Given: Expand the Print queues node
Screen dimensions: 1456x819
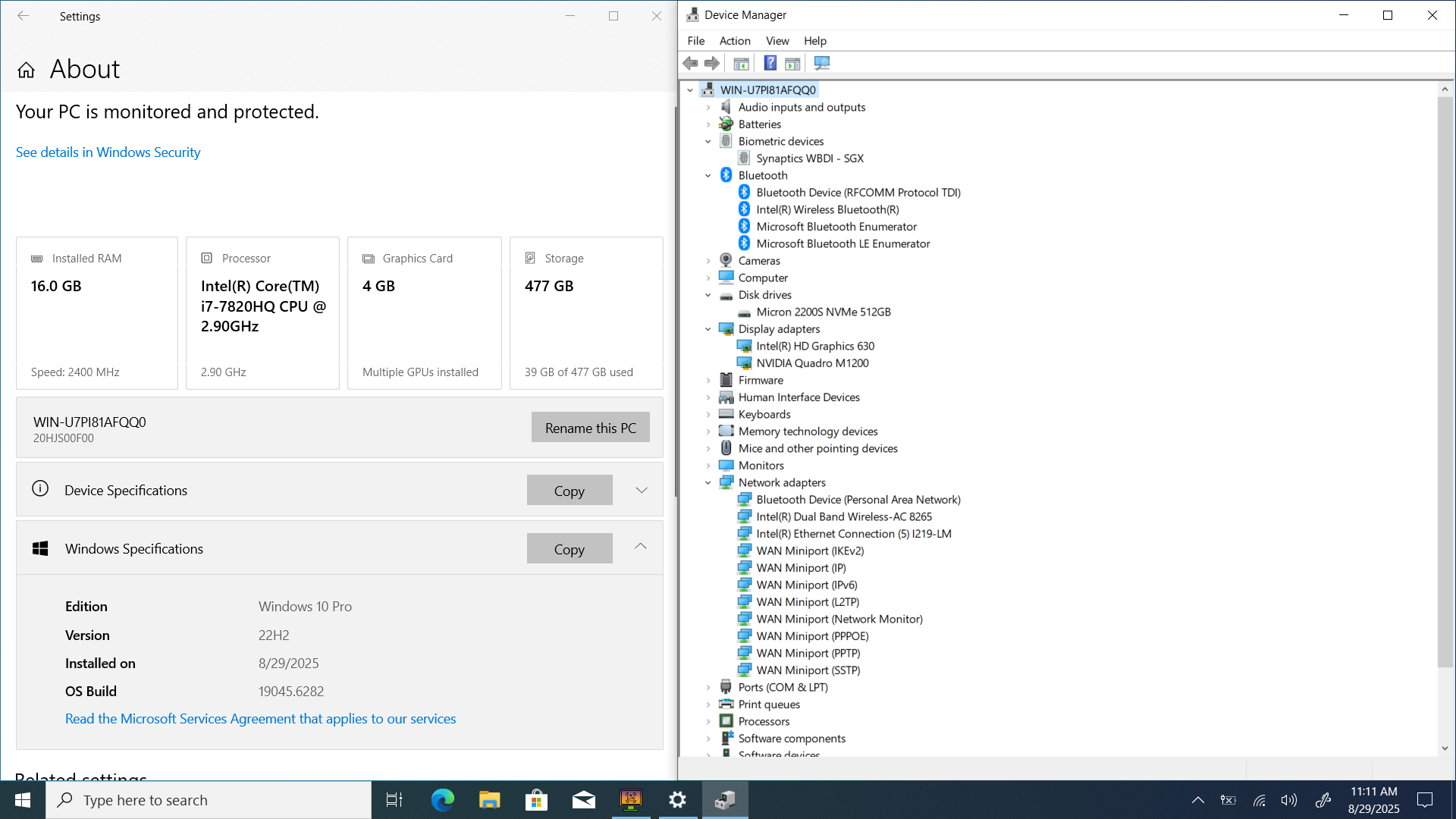Looking at the screenshot, I should pos(708,704).
